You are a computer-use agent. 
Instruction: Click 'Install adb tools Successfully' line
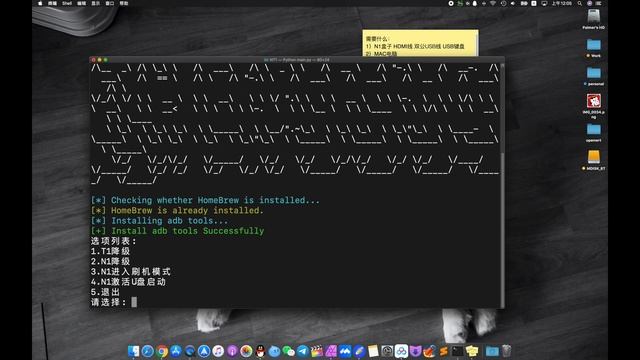178,231
